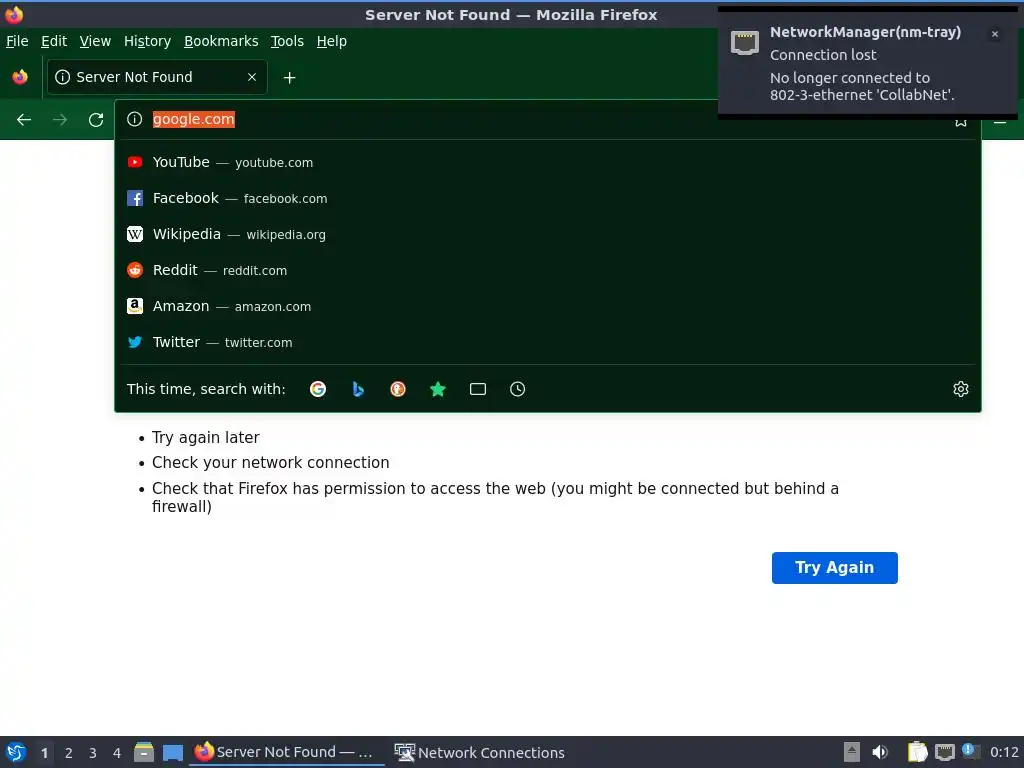Image resolution: width=1024 pixels, height=768 pixels.
Task: Choose Reddit suggestion in dropdown
Action: pyautogui.click(x=548, y=270)
